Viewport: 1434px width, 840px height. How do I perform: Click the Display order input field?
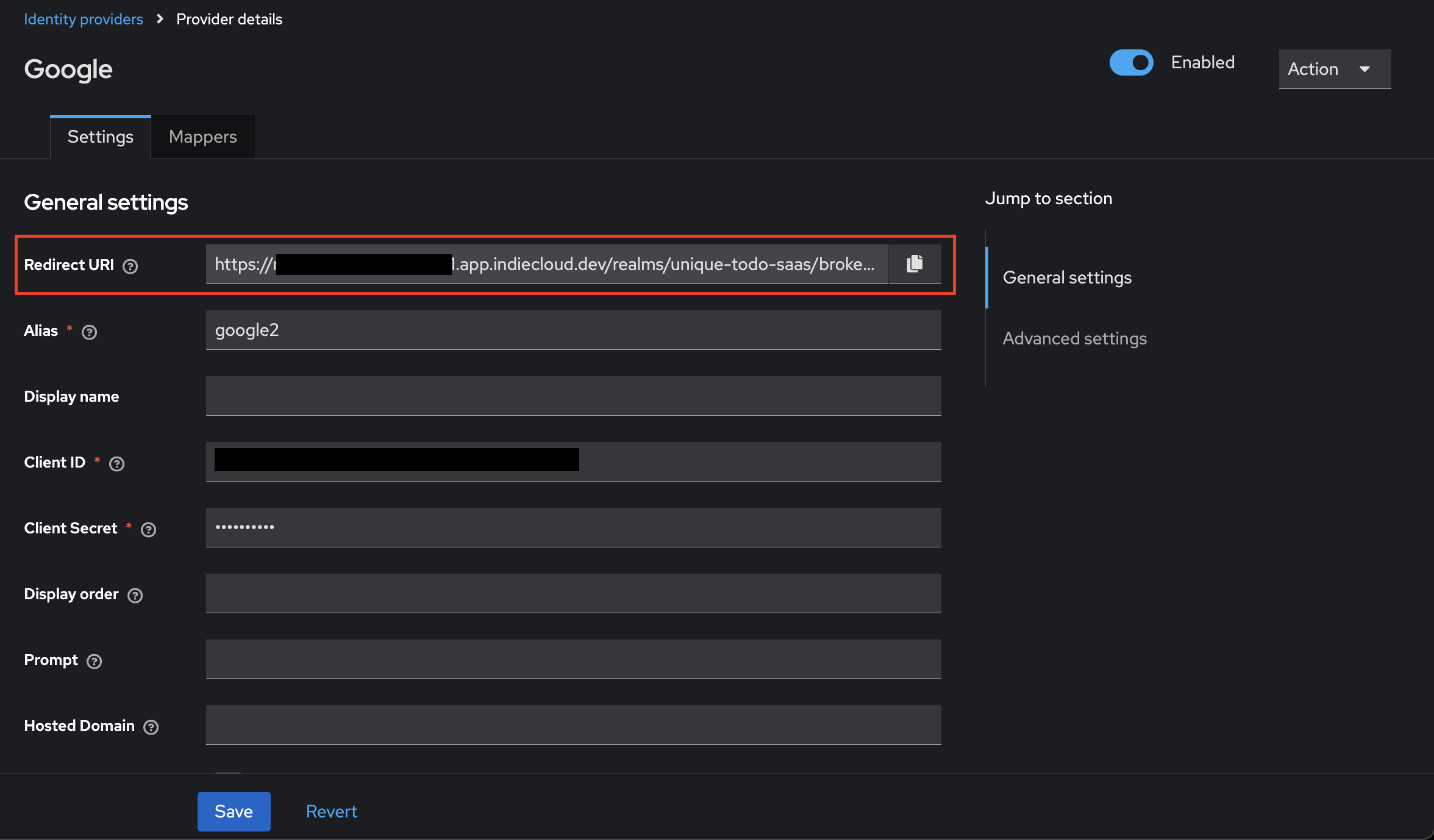point(573,593)
